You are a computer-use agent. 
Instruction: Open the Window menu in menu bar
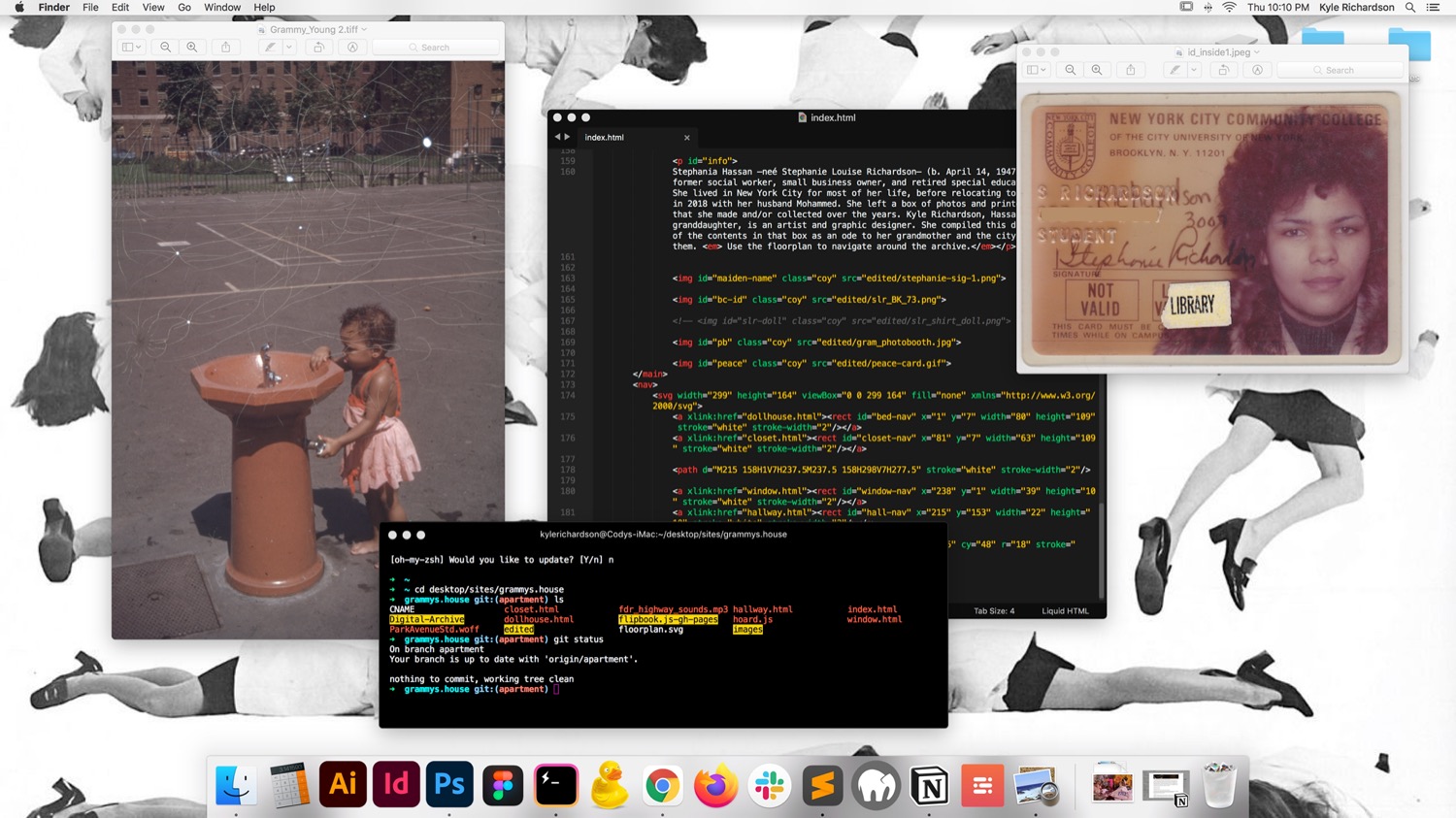[221, 8]
